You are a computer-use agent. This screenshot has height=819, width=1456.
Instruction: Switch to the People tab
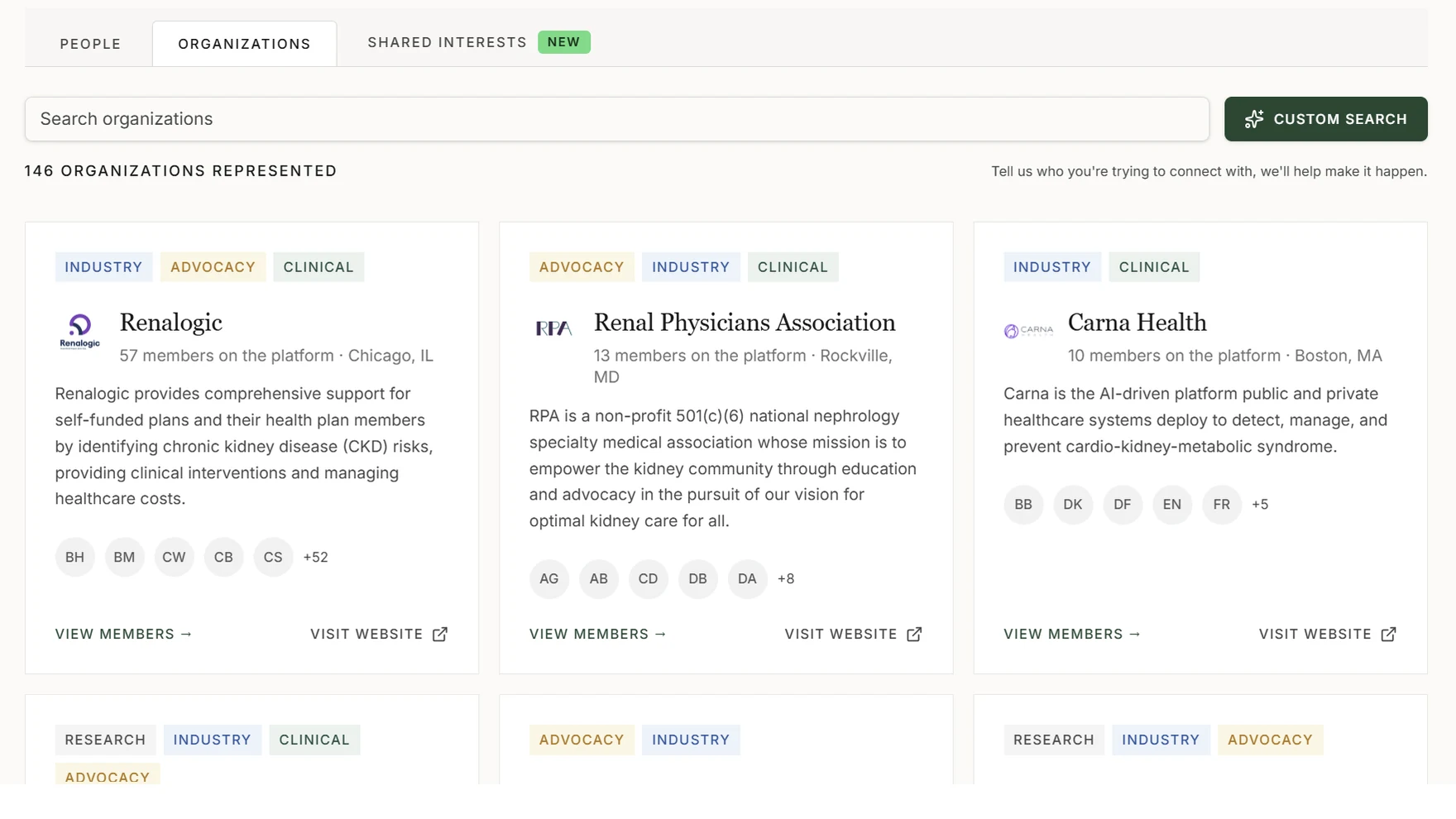coord(90,44)
